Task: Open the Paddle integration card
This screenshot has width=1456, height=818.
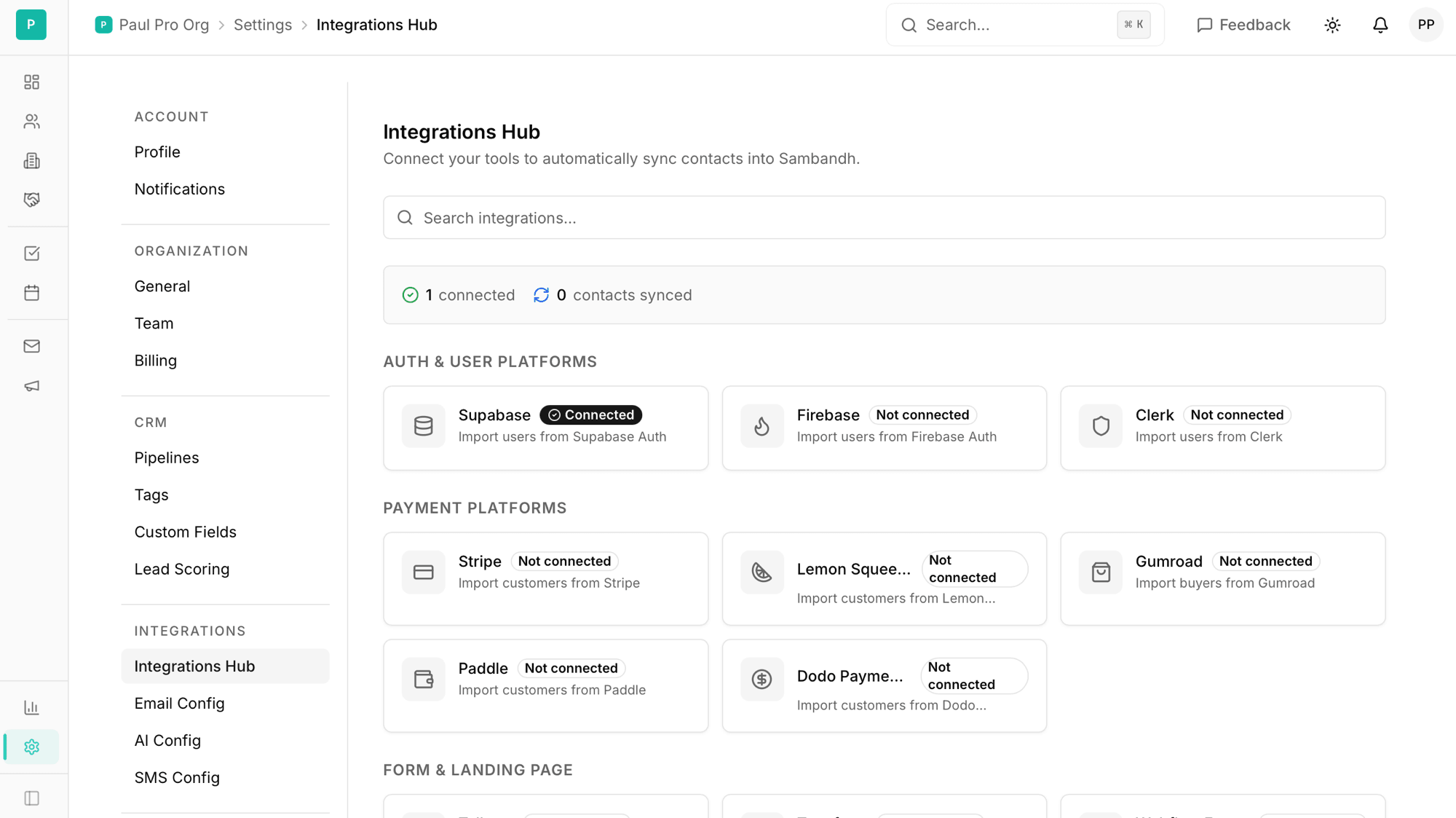Action: (x=546, y=686)
